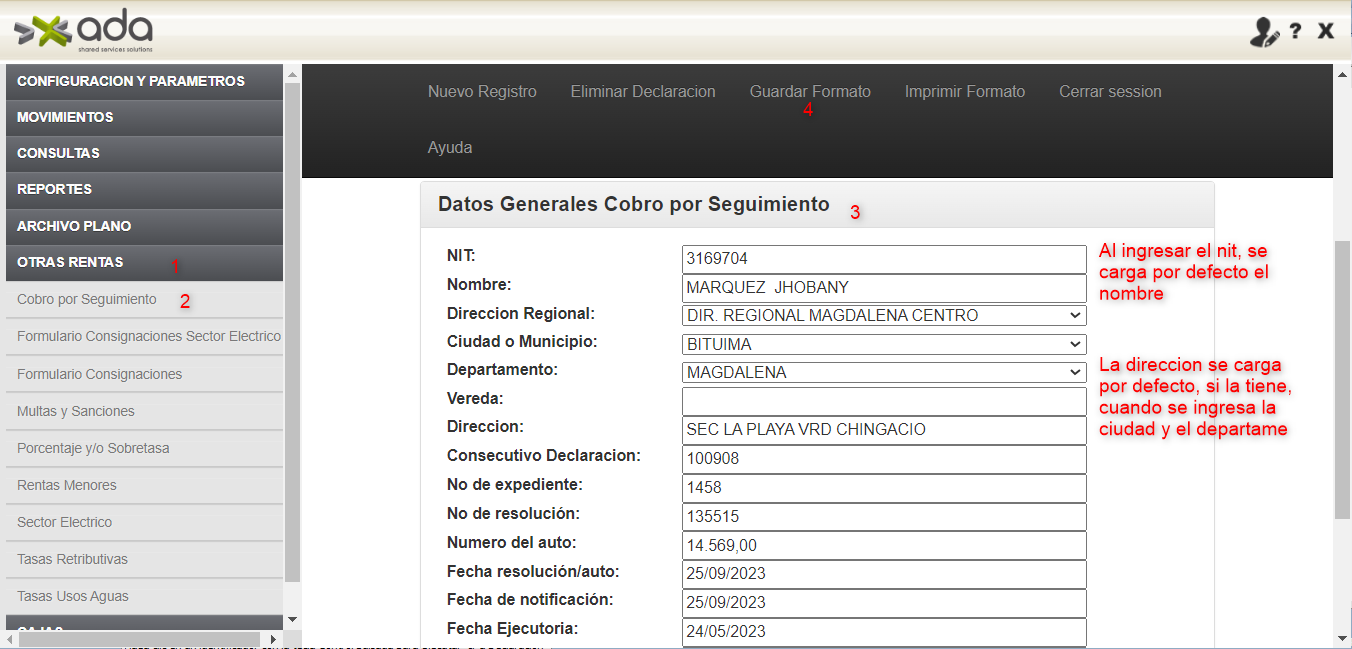Select Cobro por Seguimiento link
Screen dimensions: 1352x649
click(87, 299)
